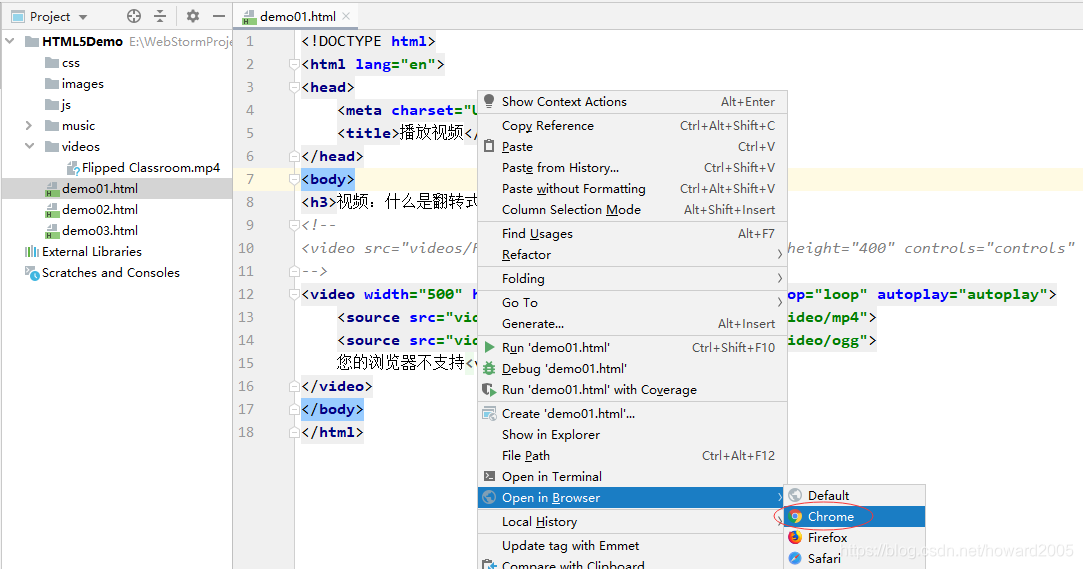Open in Firefox browser
Screen dimensions: 1083x569
point(855,537)
